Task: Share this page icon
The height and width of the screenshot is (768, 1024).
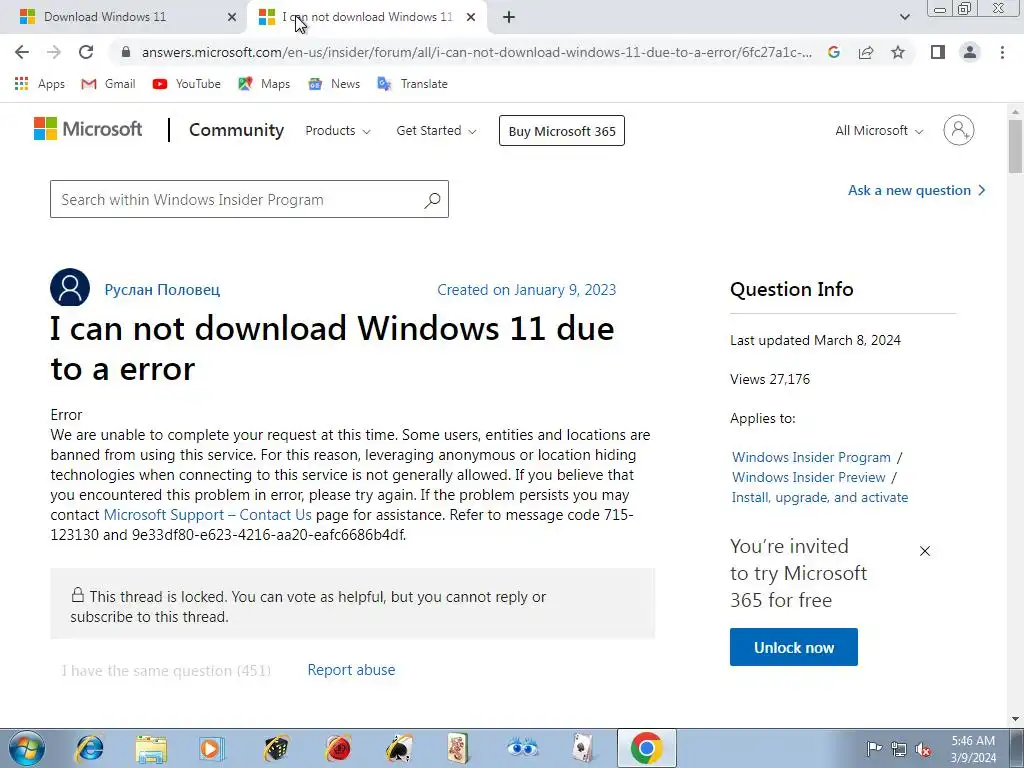Action: point(866,52)
